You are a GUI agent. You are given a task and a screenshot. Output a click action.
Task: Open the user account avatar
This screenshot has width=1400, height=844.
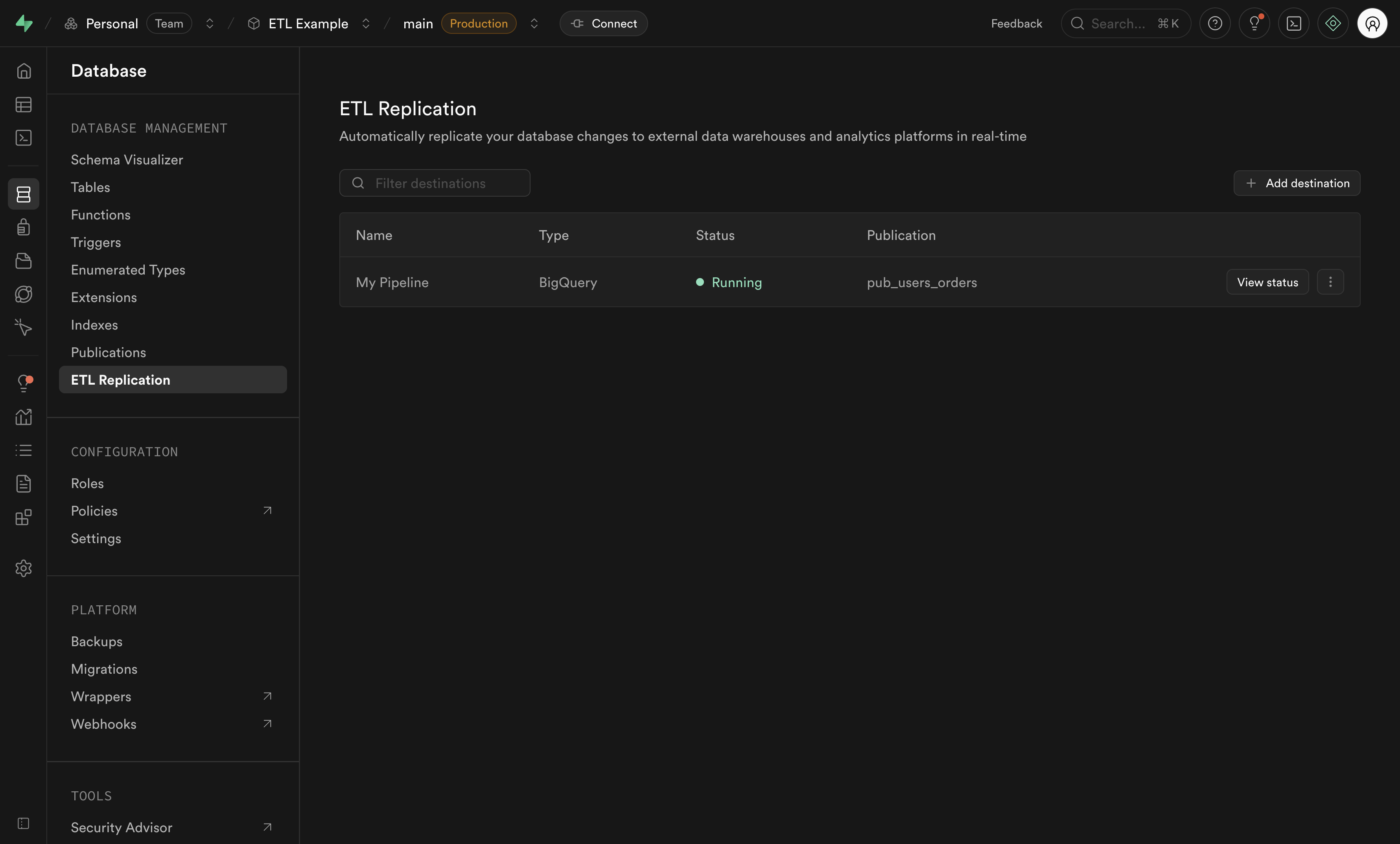point(1372,23)
